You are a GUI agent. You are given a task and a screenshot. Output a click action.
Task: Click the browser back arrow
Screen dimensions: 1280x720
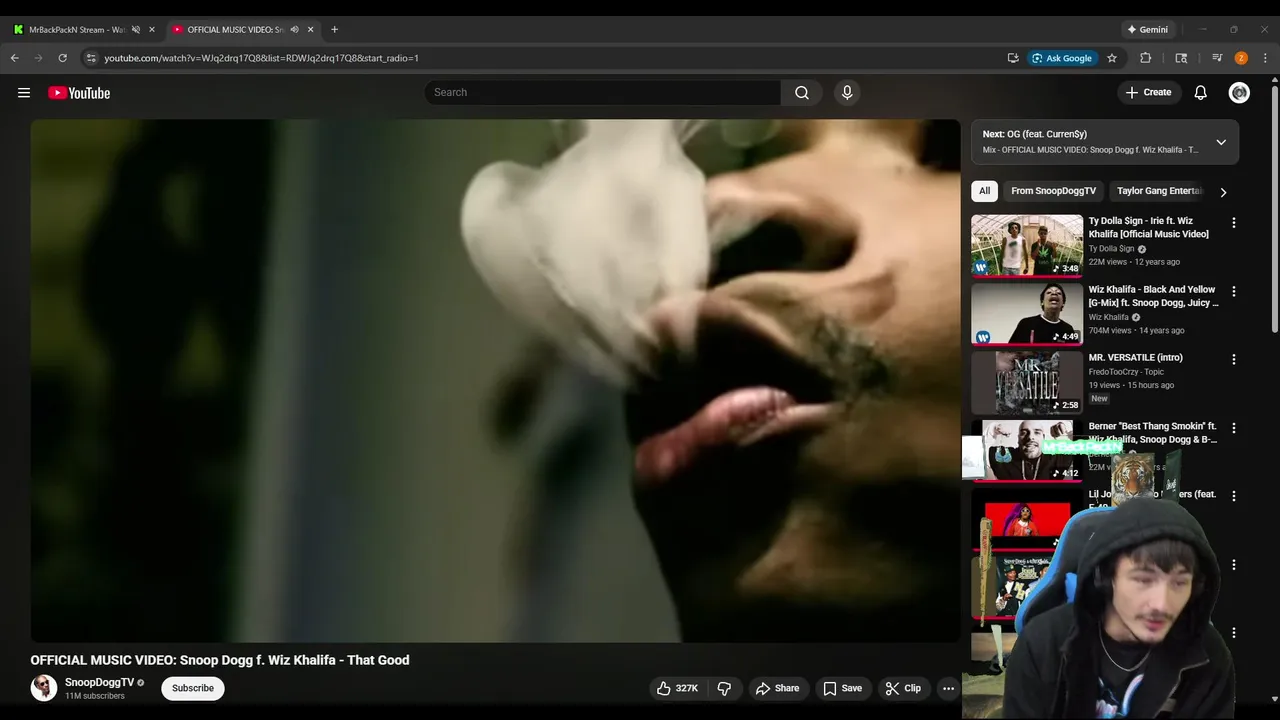click(15, 58)
